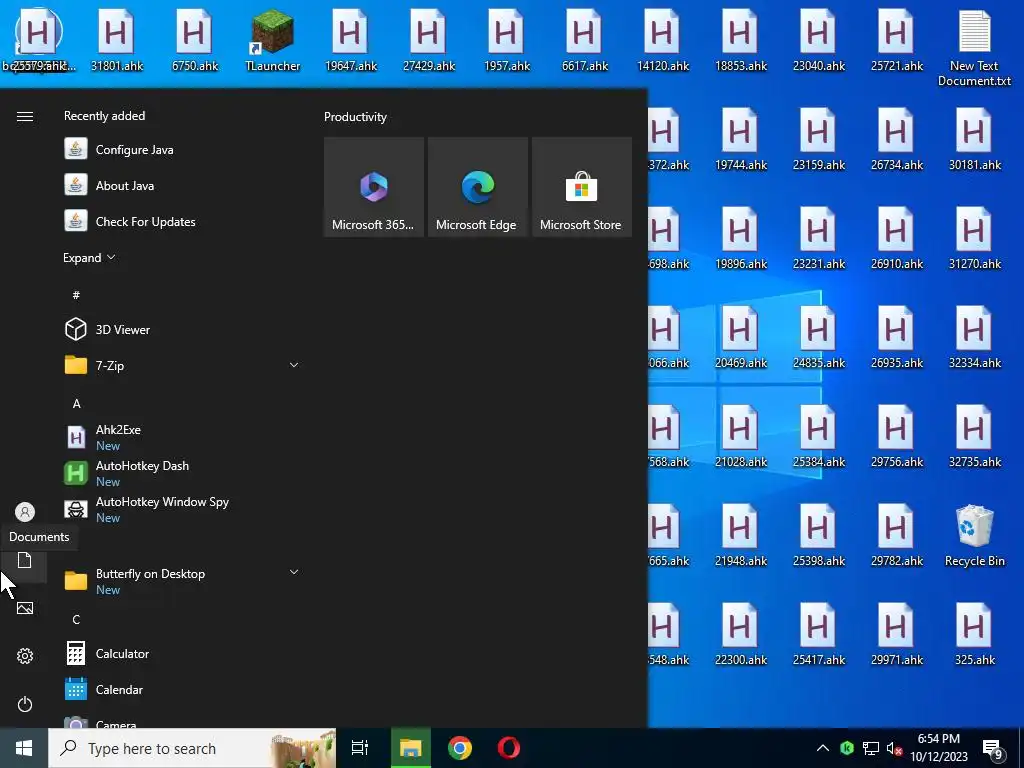Select 19647.ahk desktop file

click(351, 41)
